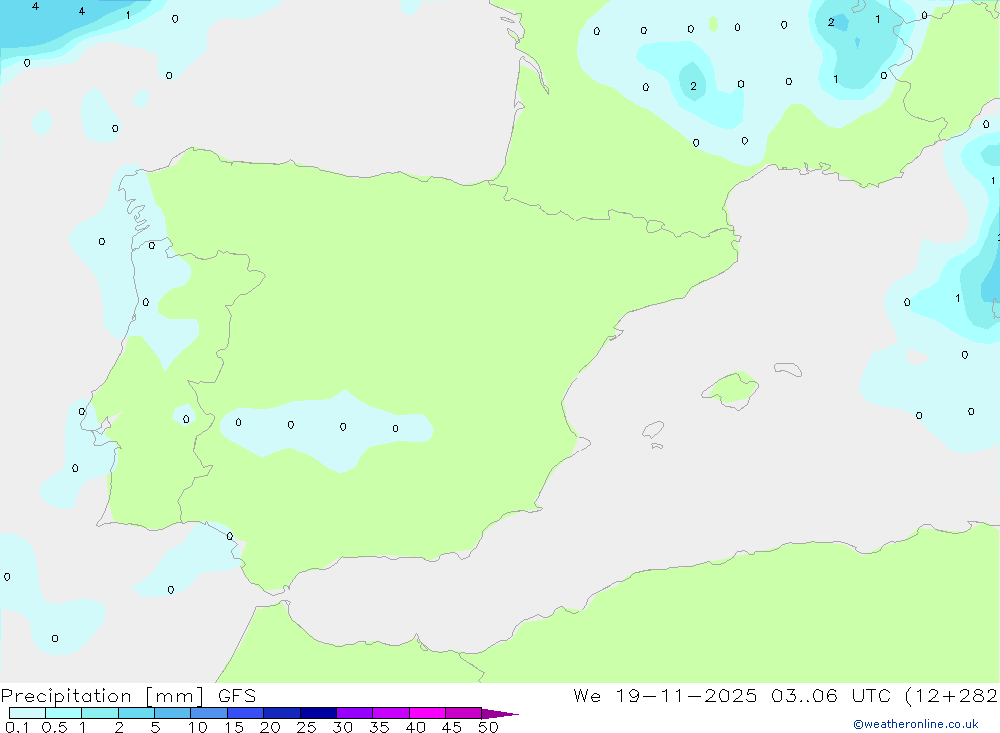Pick the 15–20 mm legend swatch
Image resolution: width=1000 pixels, height=733 pixels.
pyautogui.click(x=245, y=713)
